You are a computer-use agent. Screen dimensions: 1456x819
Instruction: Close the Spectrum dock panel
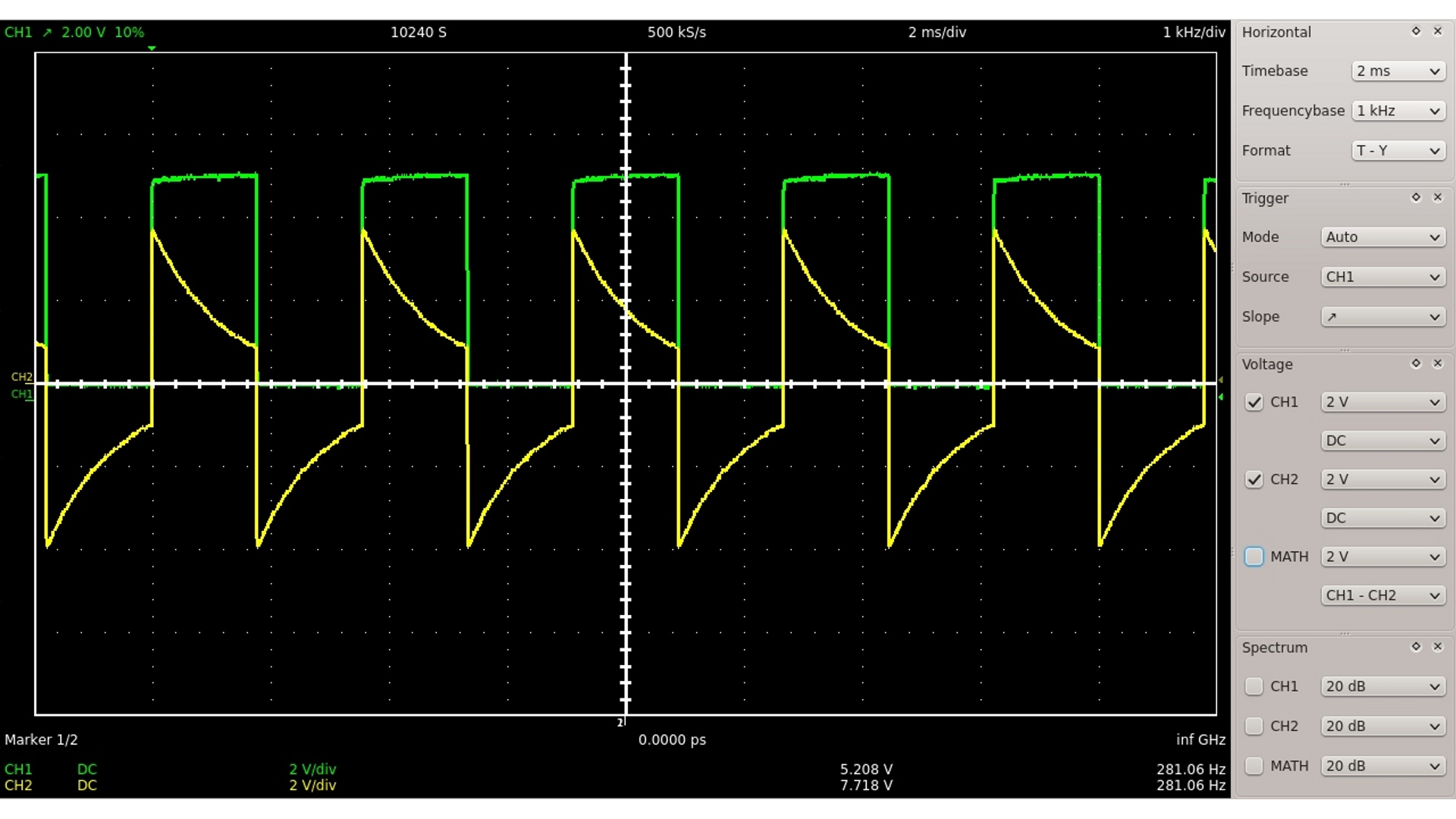pos(1437,647)
